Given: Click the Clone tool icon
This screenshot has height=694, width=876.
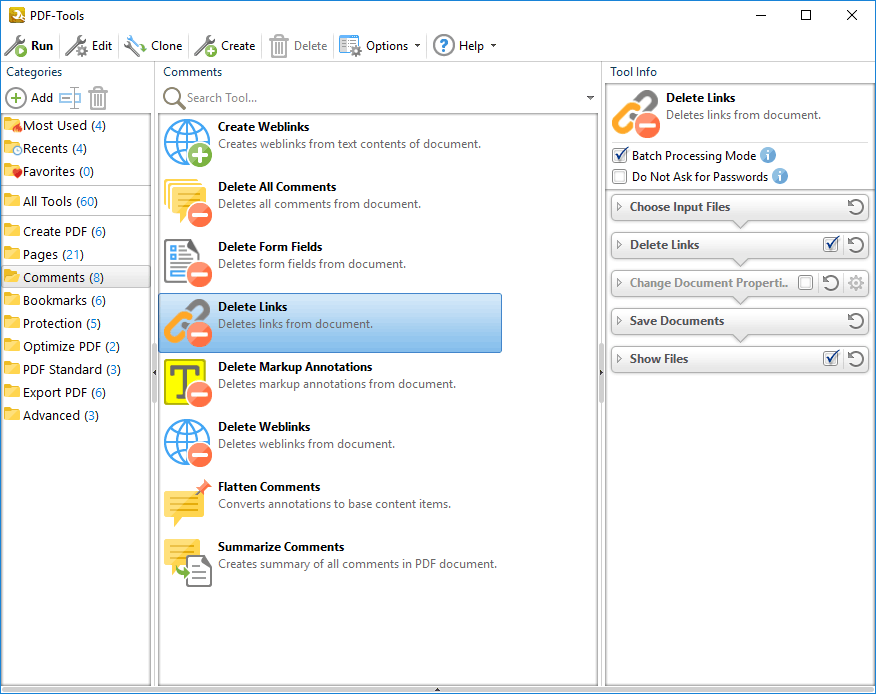Looking at the screenshot, I should (x=135, y=46).
